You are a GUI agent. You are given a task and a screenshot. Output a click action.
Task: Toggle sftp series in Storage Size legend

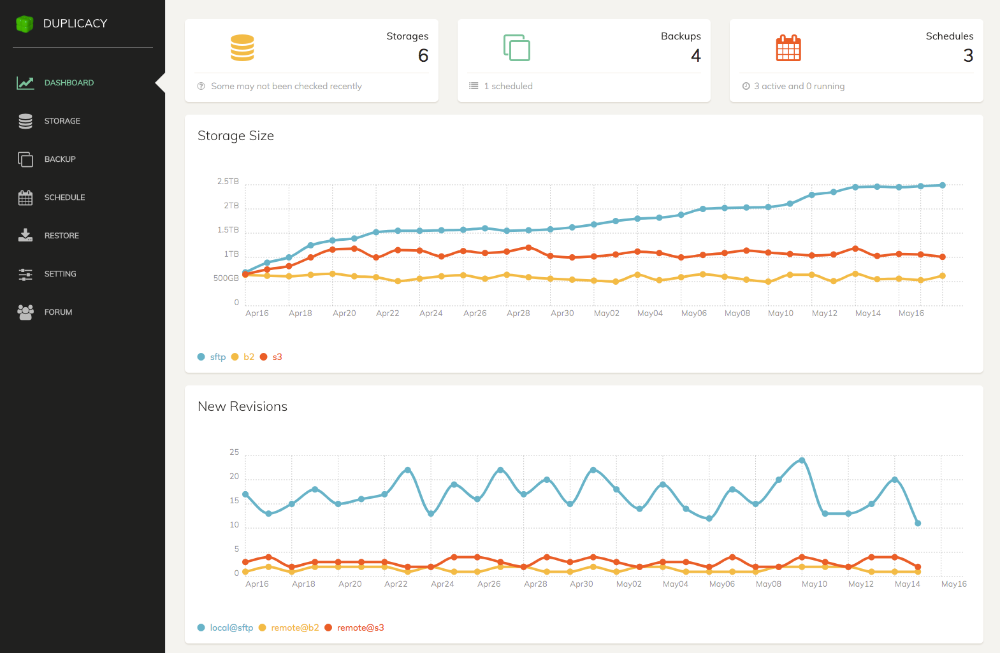pos(212,357)
